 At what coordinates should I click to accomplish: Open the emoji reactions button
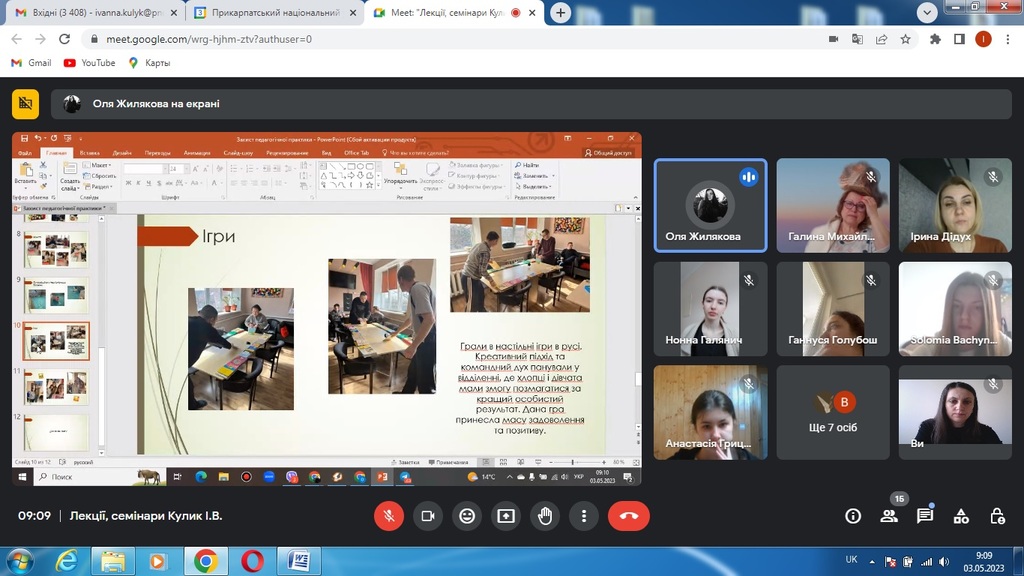[x=466, y=516]
